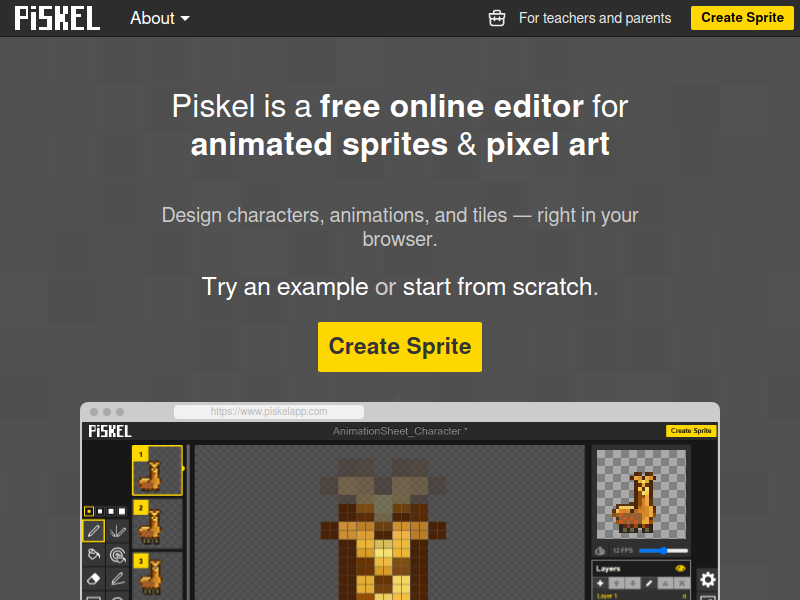Image resolution: width=800 pixels, height=600 pixels.
Task: Click the header Create Sprite button
Action: (742, 18)
